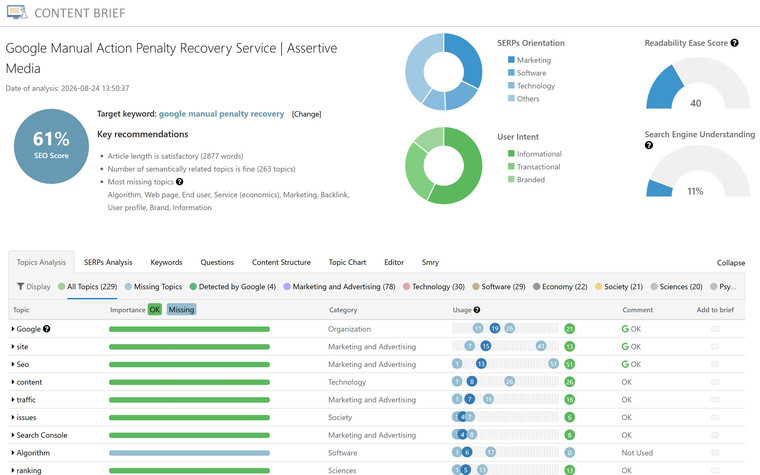Click the Marketing legend color swatch
Image resolution: width=760 pixels, height=475 pixels.
(511, 60)
